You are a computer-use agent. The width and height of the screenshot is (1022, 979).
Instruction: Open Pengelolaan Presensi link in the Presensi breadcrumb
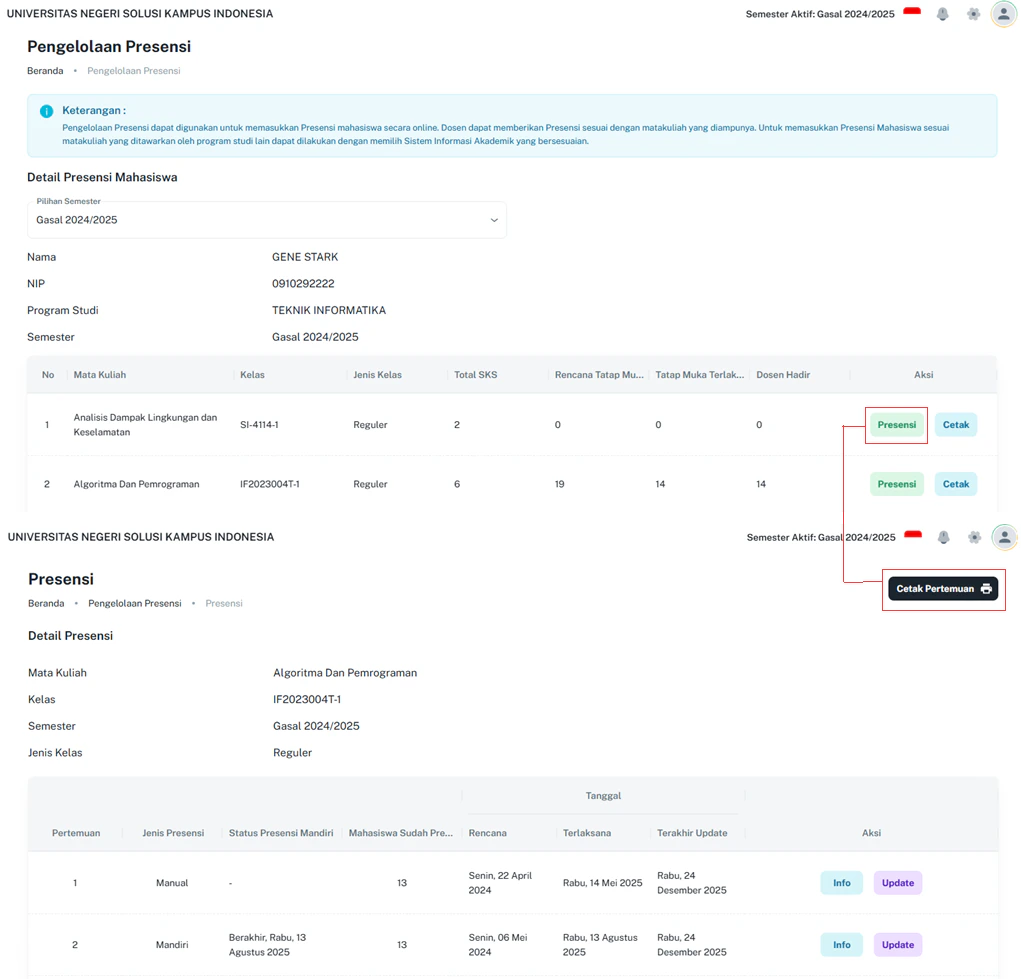(x=135, y=604)
